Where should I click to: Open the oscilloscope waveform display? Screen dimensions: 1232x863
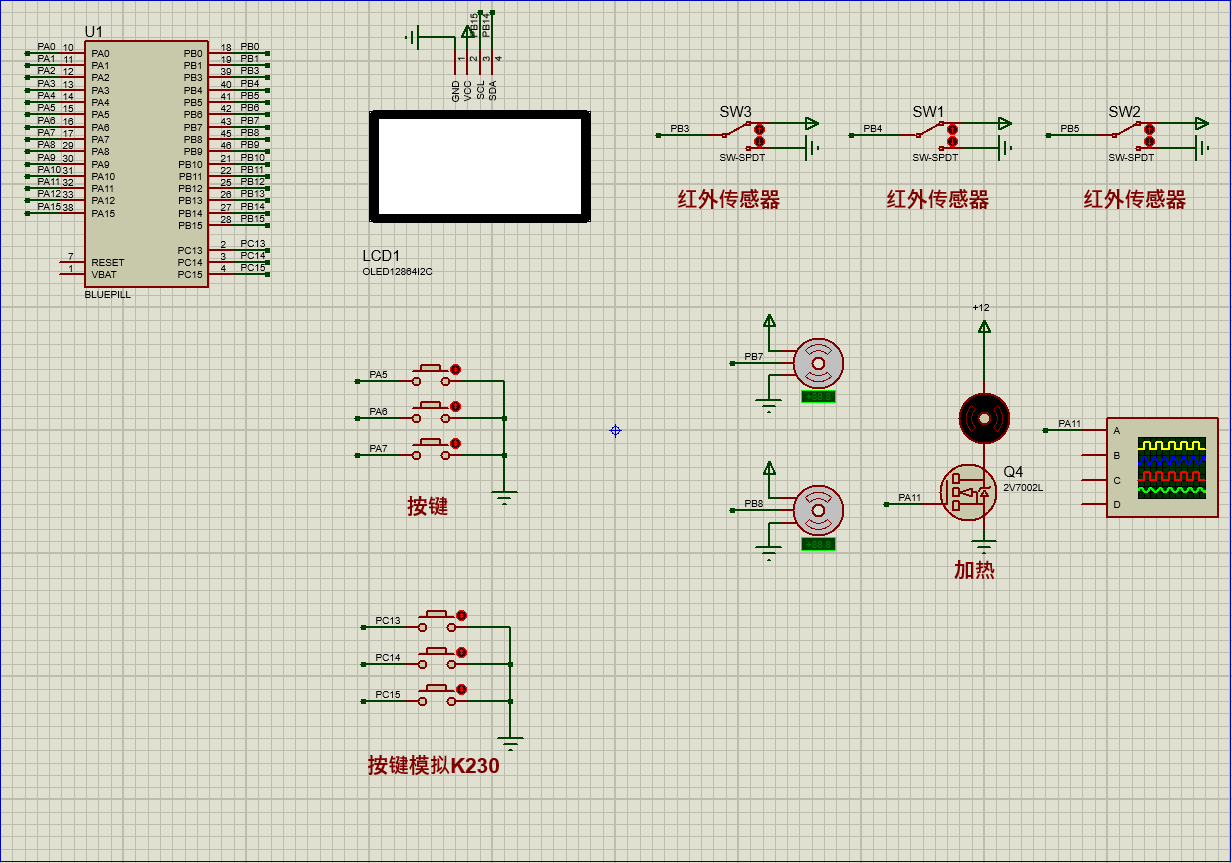[1174, 467]
